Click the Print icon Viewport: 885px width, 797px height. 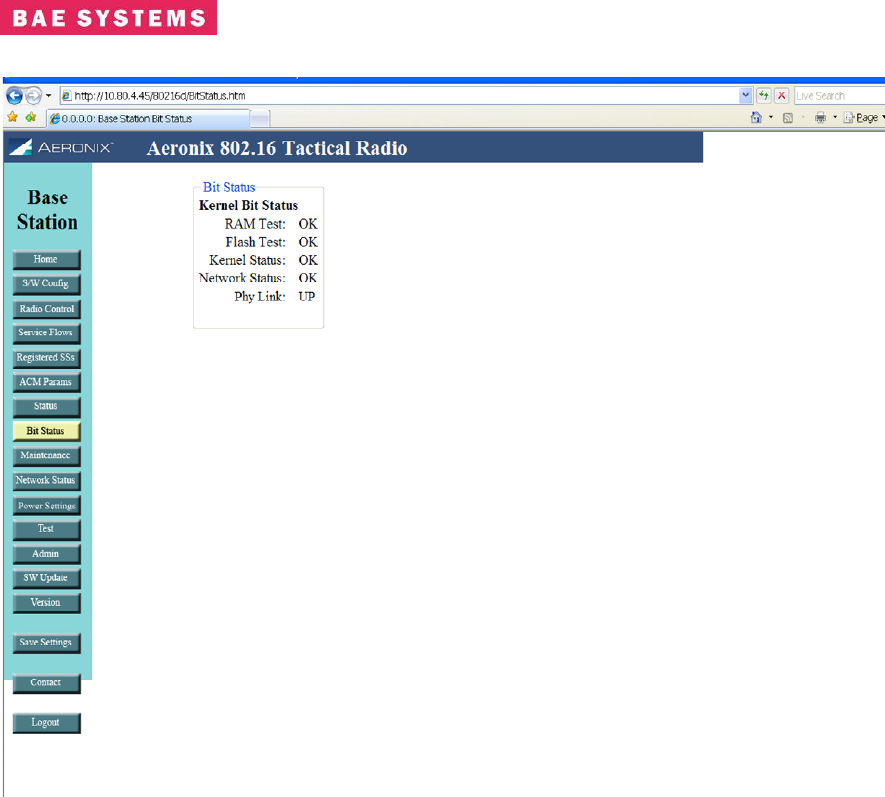[820, 117]
